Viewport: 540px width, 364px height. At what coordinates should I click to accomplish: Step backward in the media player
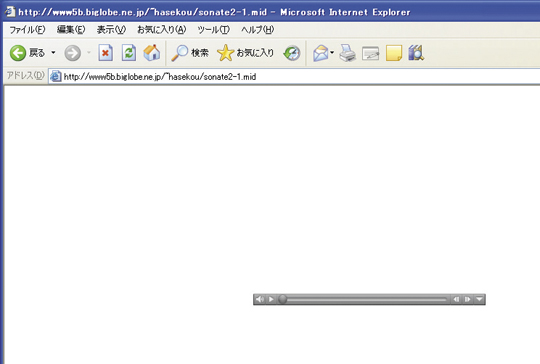456,299
